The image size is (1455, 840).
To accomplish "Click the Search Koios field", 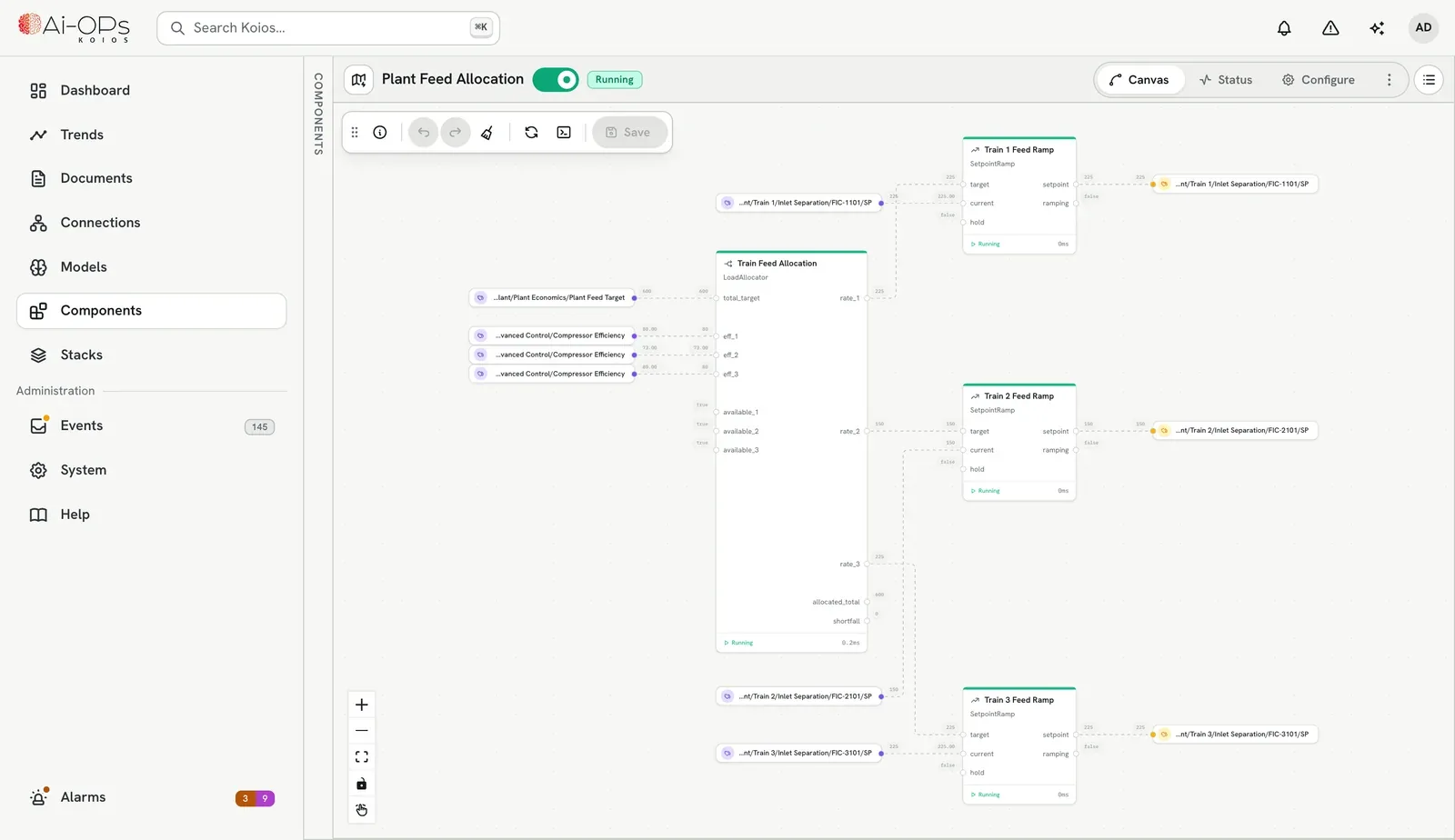I will pos(328,28).
